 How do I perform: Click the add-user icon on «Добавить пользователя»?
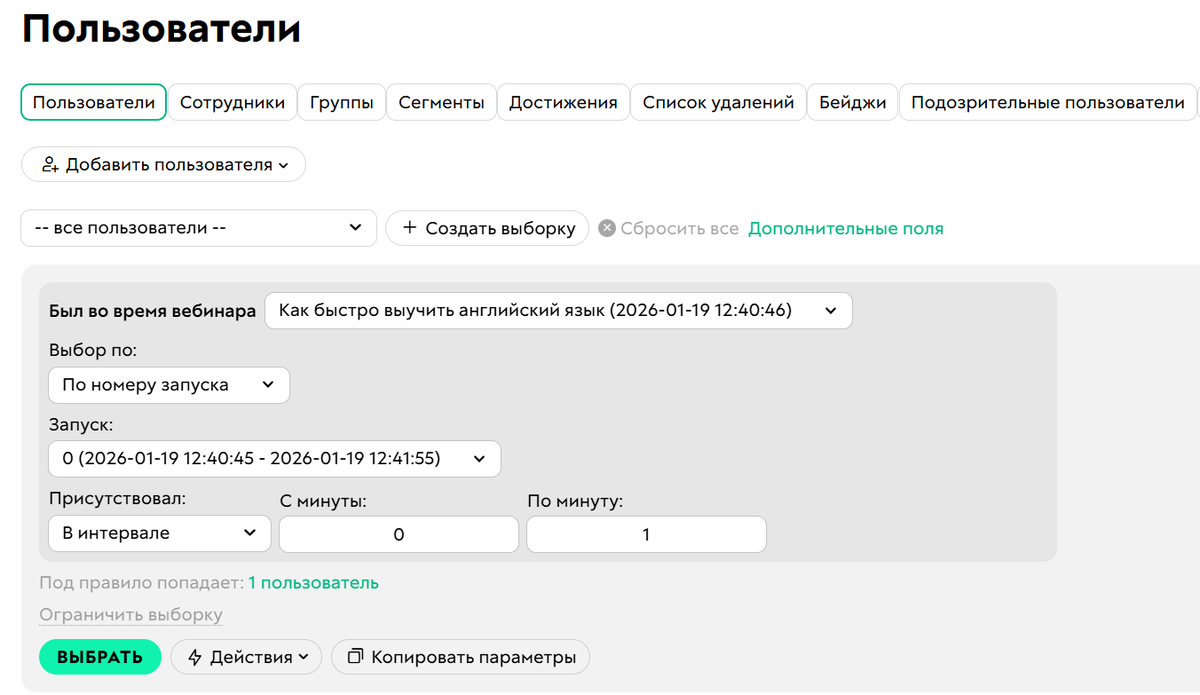[49, 164]
